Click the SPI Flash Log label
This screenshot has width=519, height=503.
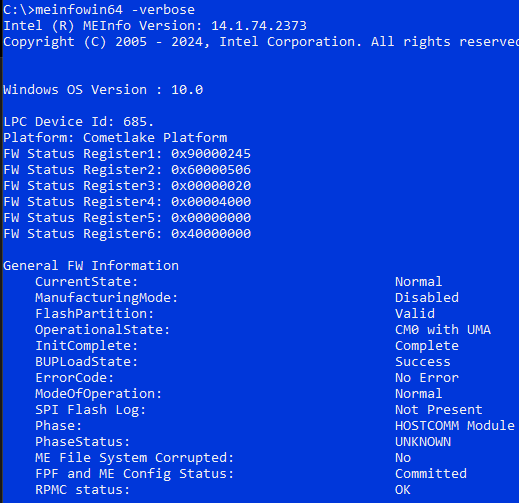click(91, 410)
